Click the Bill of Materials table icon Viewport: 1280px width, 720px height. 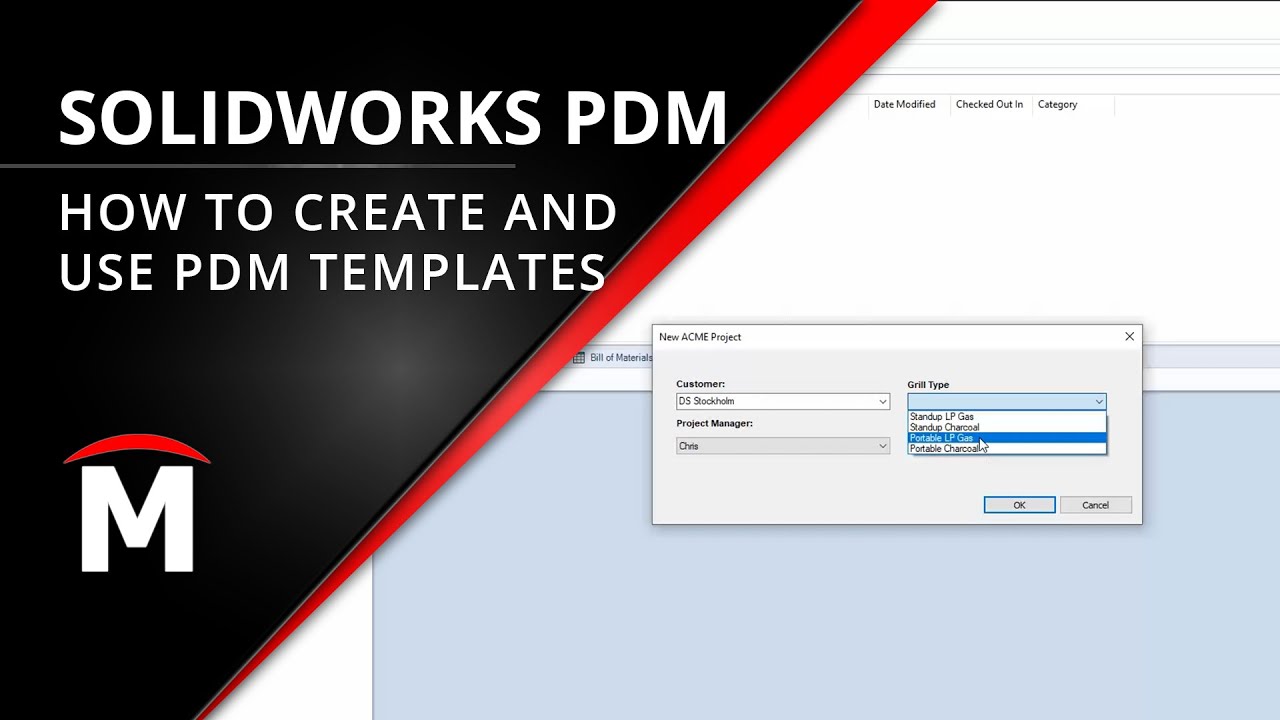(578, 358)
